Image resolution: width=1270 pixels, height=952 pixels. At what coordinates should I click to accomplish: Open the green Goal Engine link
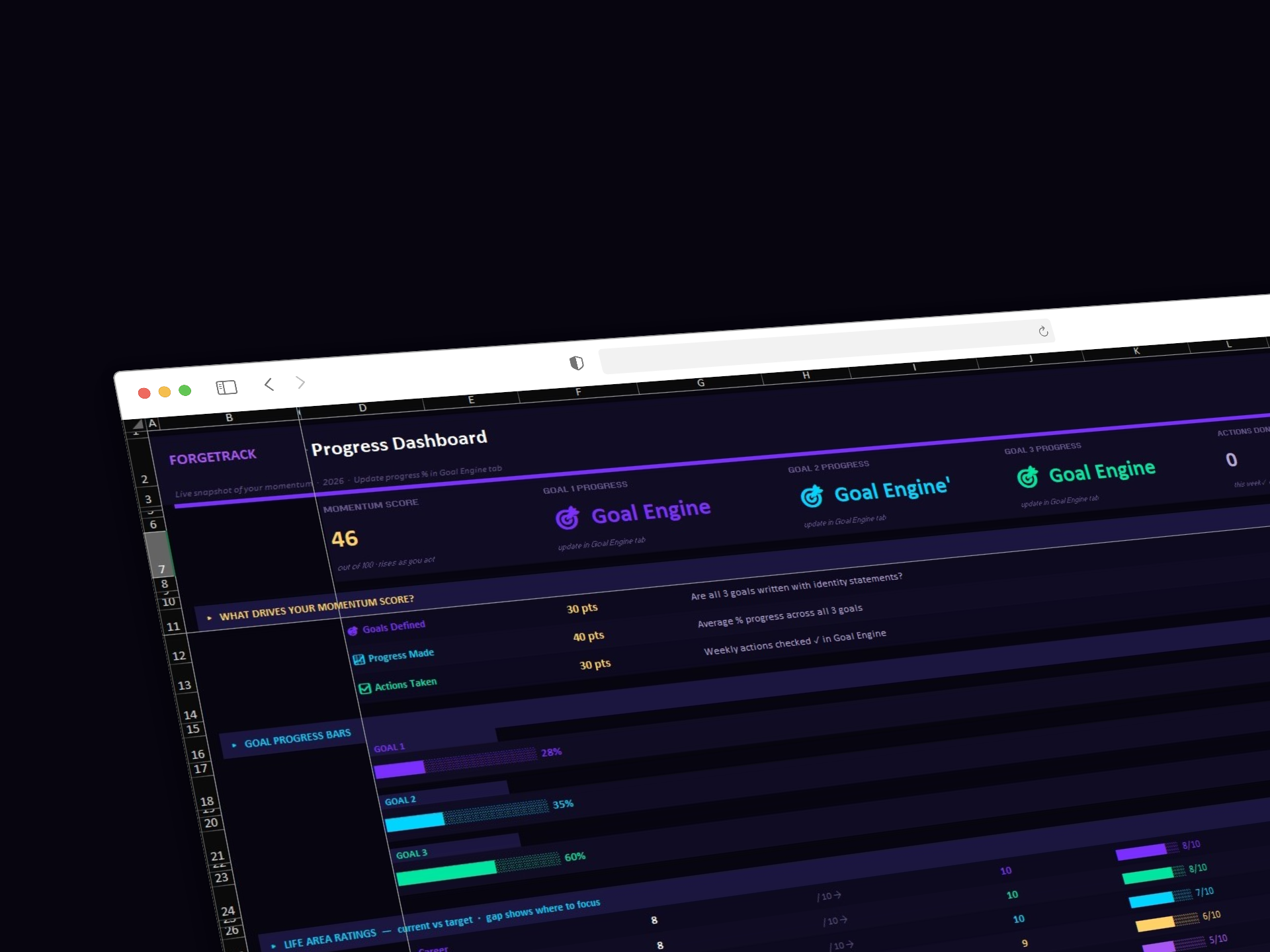(x=1101, y=471)
